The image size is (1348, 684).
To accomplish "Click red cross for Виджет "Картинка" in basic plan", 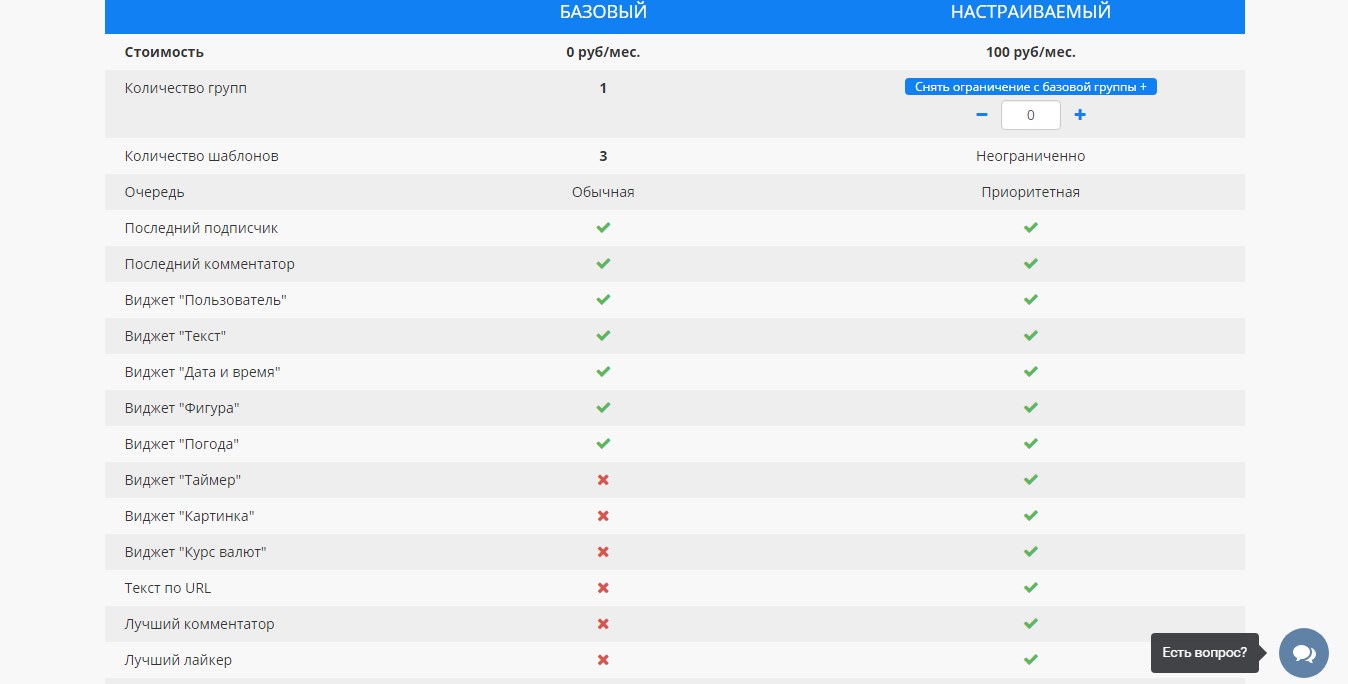I will [x=603, y=516].
